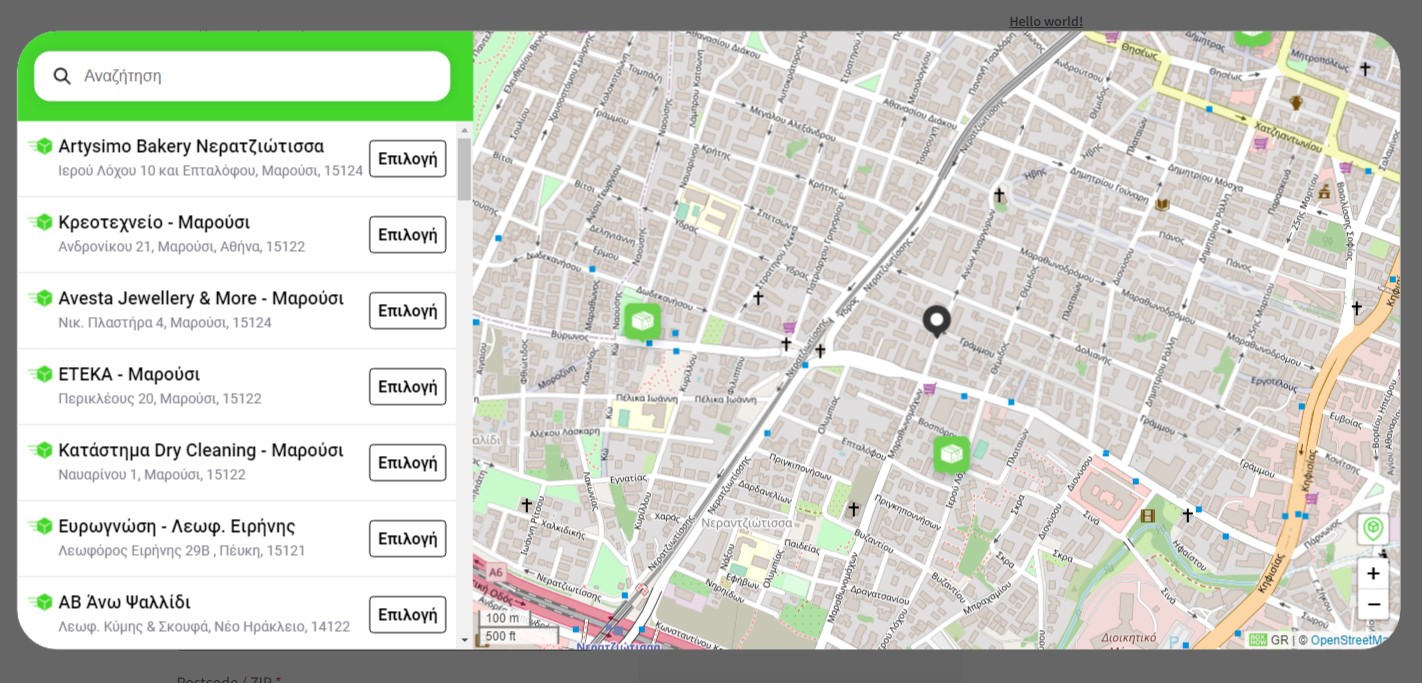Click the list scrollbar down arrow

(x=464, y=640)
